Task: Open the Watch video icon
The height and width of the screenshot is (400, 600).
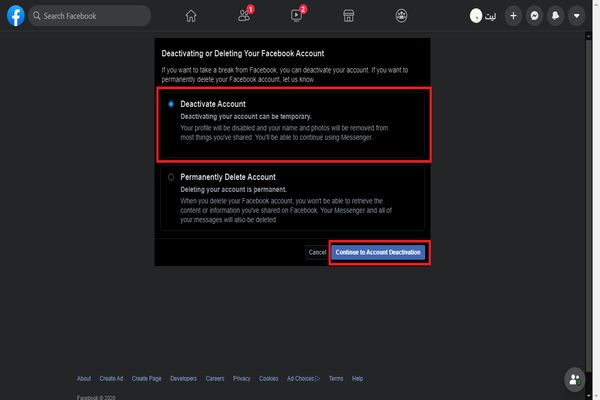Action: coord(297,16)
